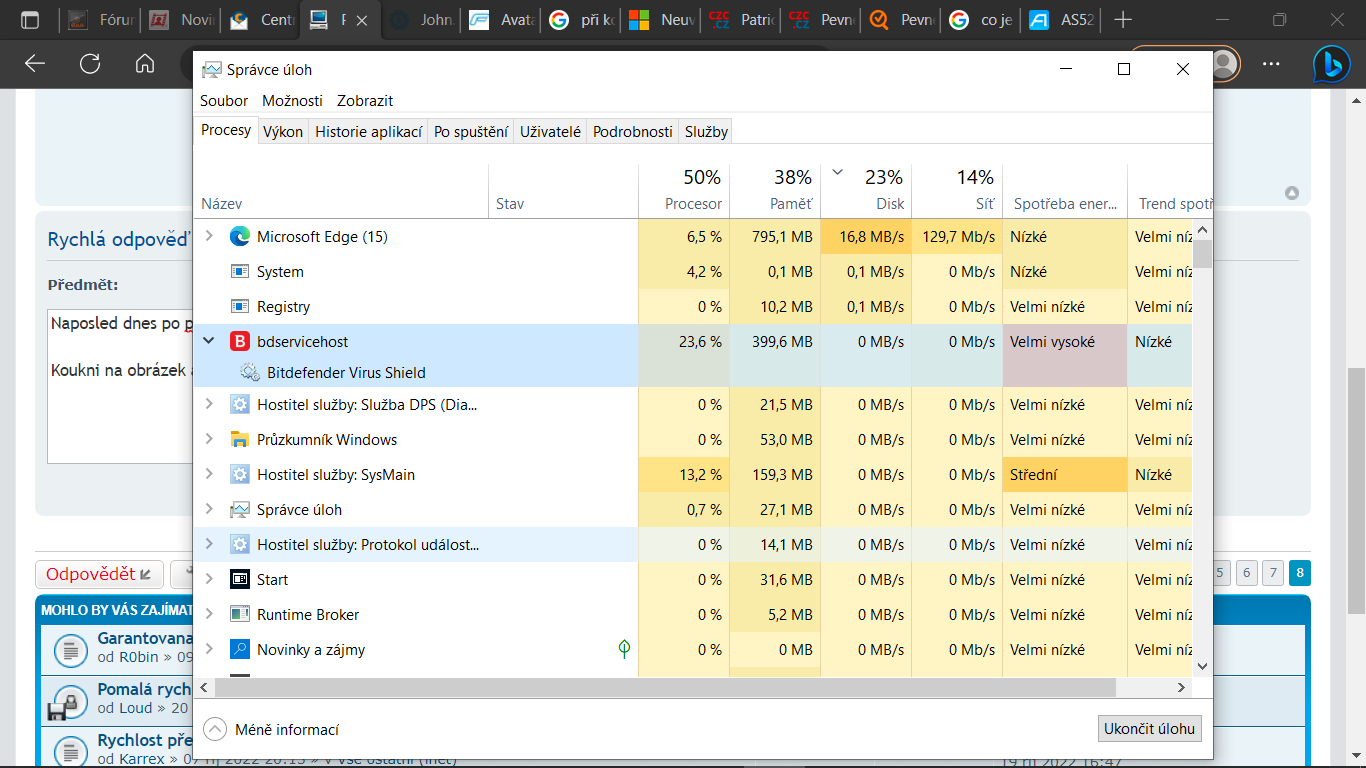The image size is (1366, 768).
Task: Collapse the bdservicehost process group
Action: point(209,341)
